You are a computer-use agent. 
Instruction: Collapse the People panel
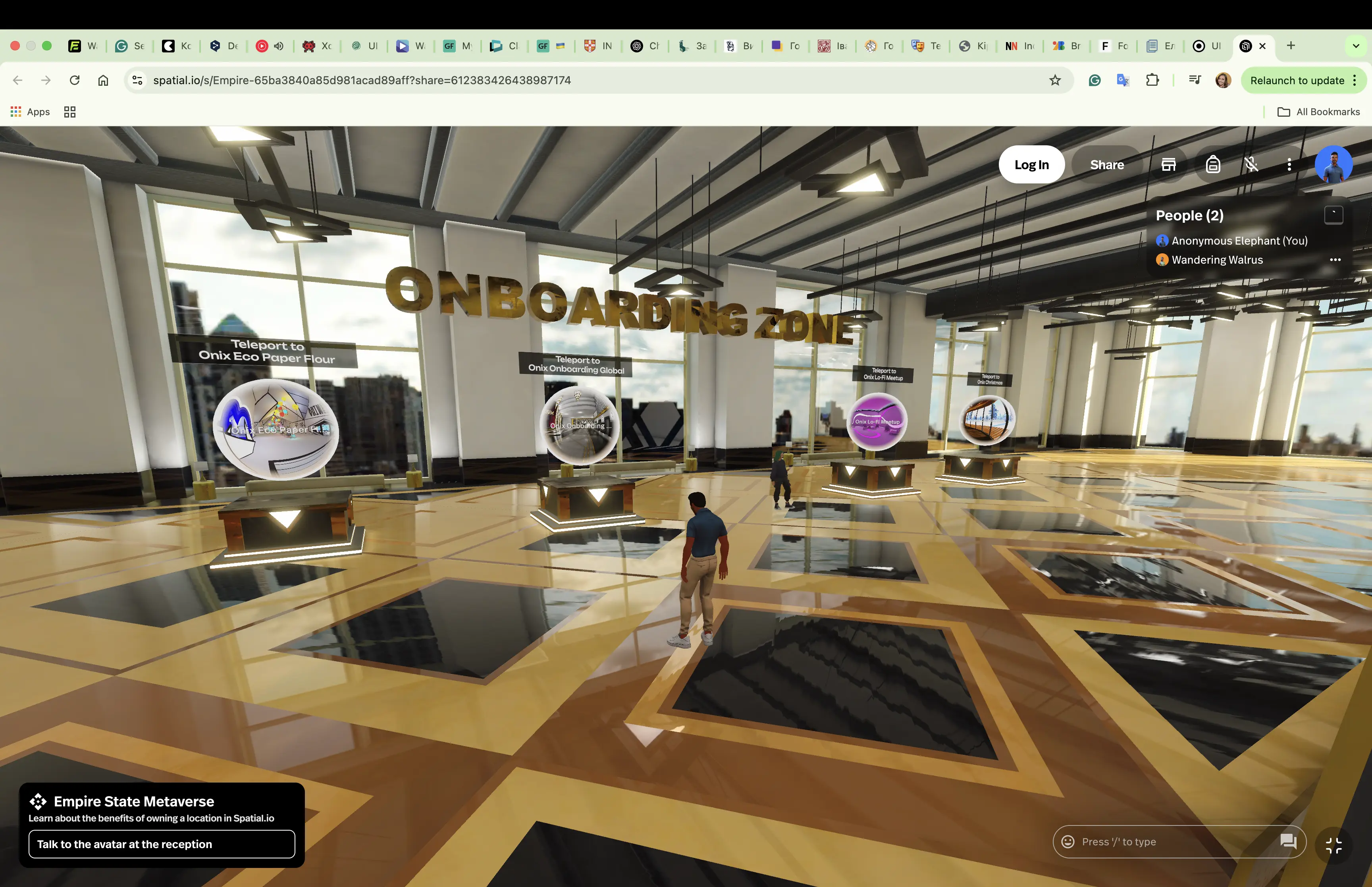[1333, 215]
